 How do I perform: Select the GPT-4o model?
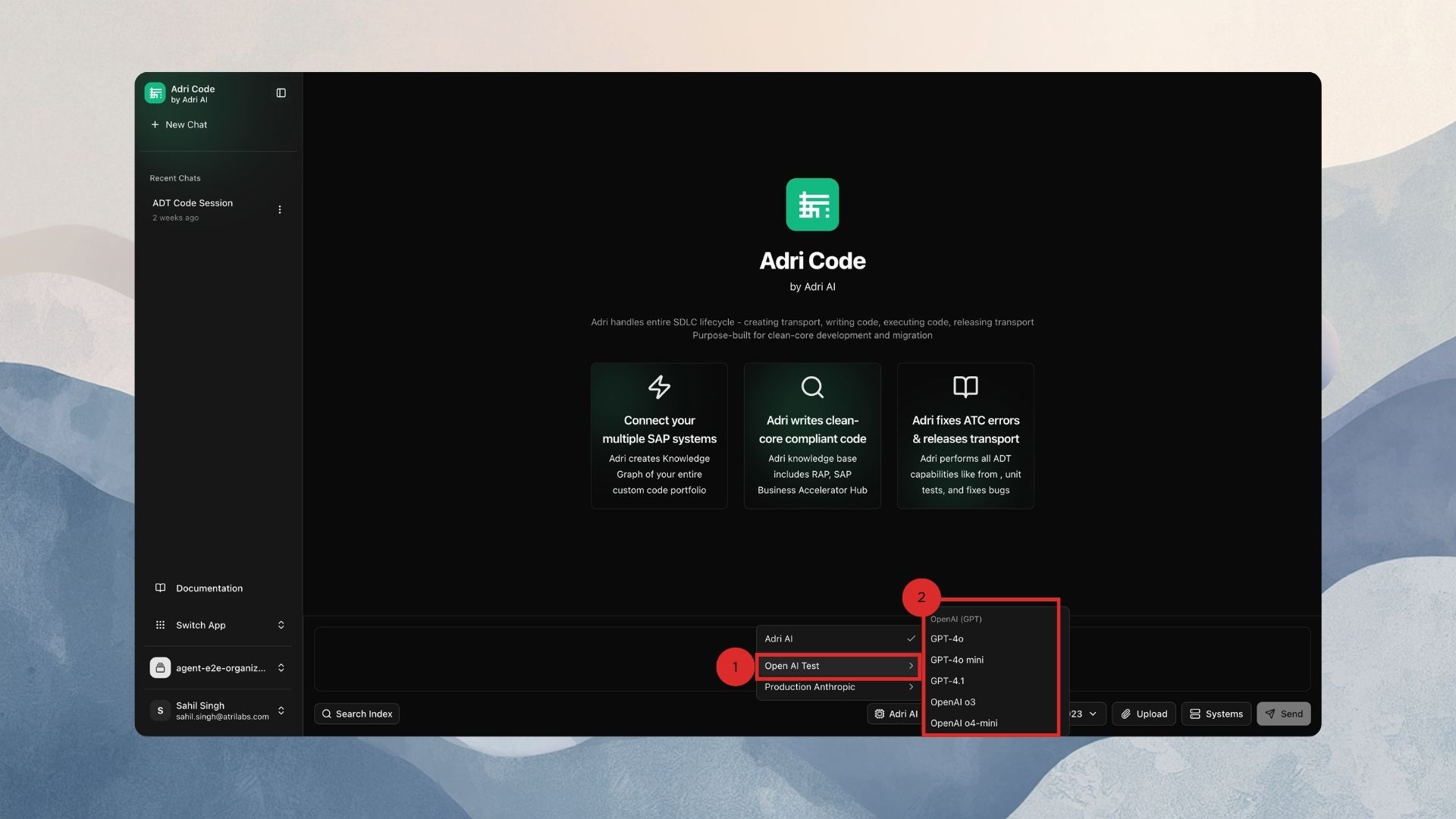click(990, 639)
